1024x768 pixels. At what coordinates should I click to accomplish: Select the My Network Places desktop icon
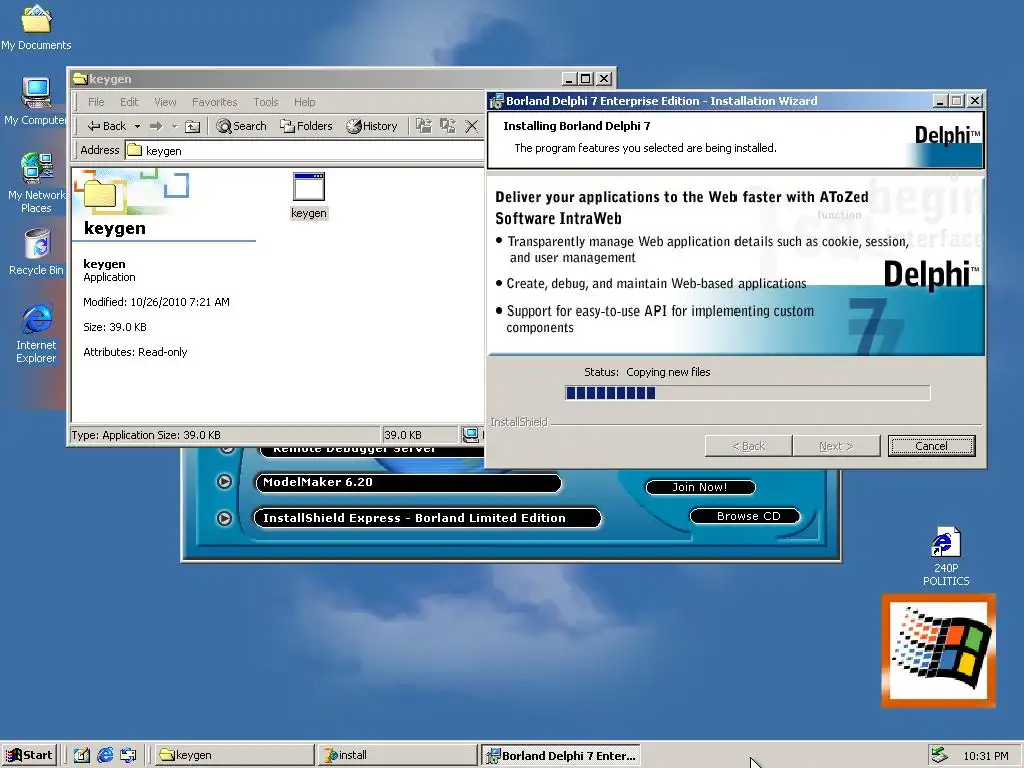pos(36,183)
